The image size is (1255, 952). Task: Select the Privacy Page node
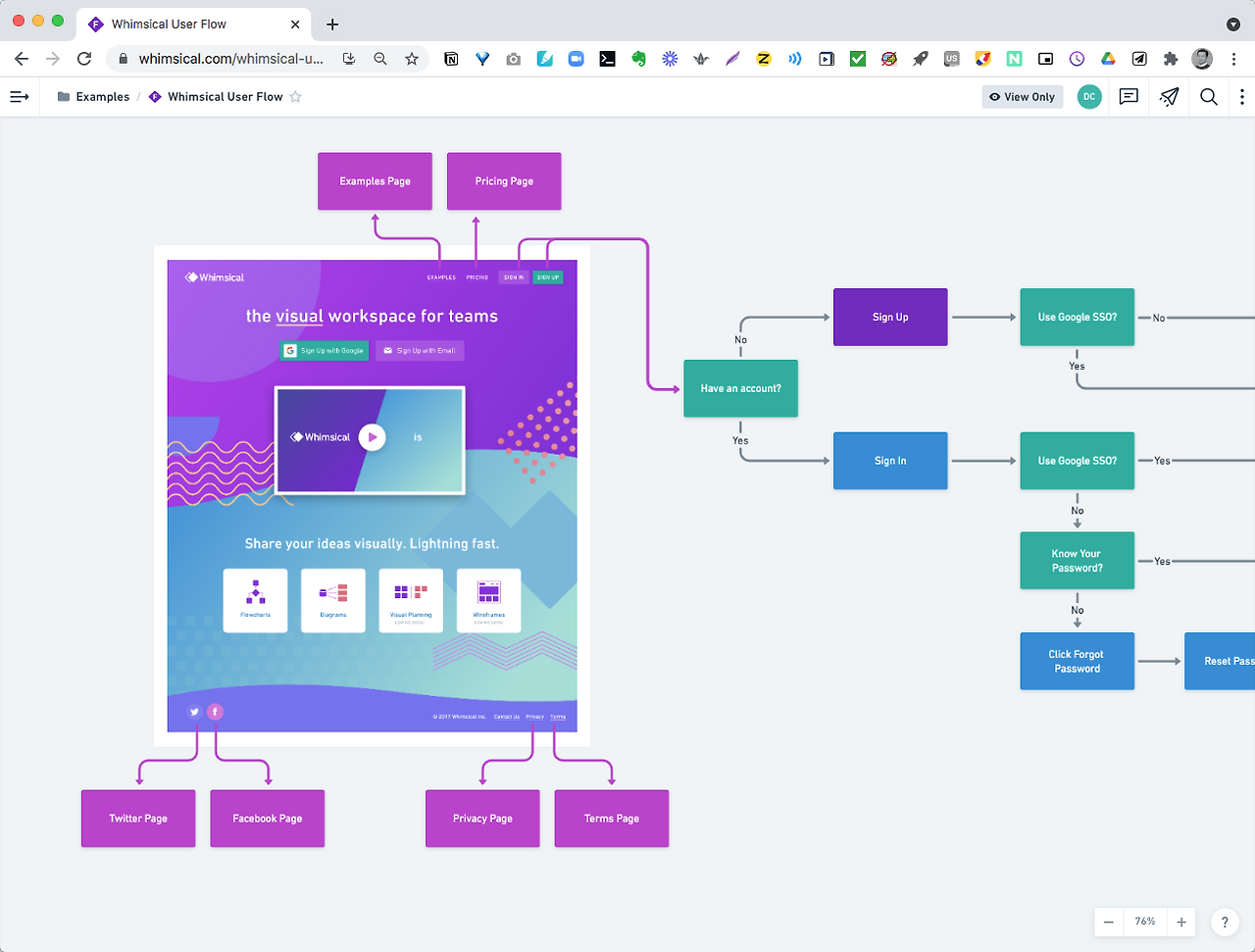coord(482,819)
